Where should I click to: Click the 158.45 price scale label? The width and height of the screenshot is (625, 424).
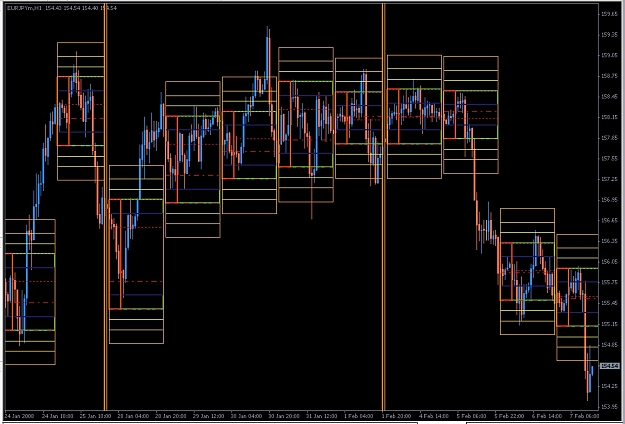pos(611,96)
